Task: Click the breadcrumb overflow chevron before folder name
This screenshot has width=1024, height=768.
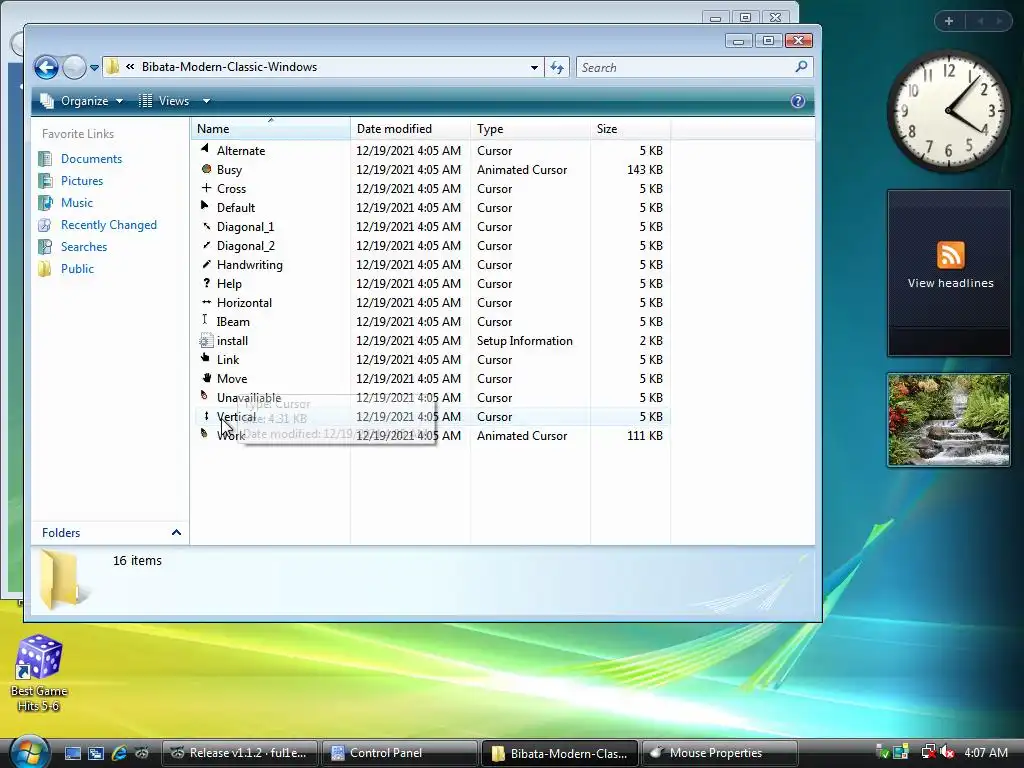Action: tap(131, 67)
